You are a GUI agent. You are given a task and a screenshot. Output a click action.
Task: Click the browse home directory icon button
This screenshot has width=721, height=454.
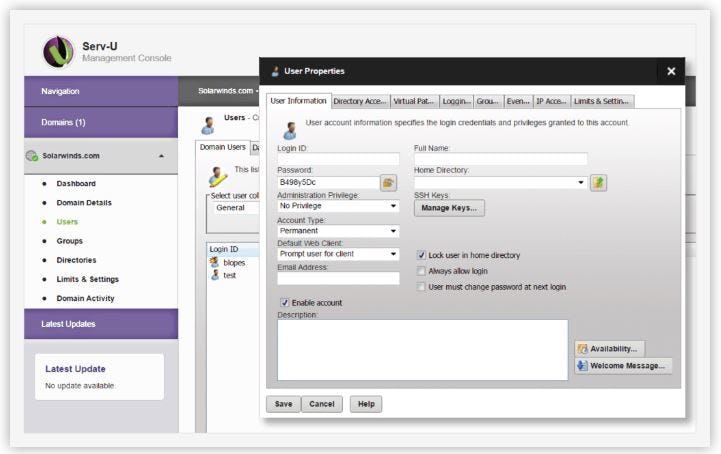click(598, 183)
